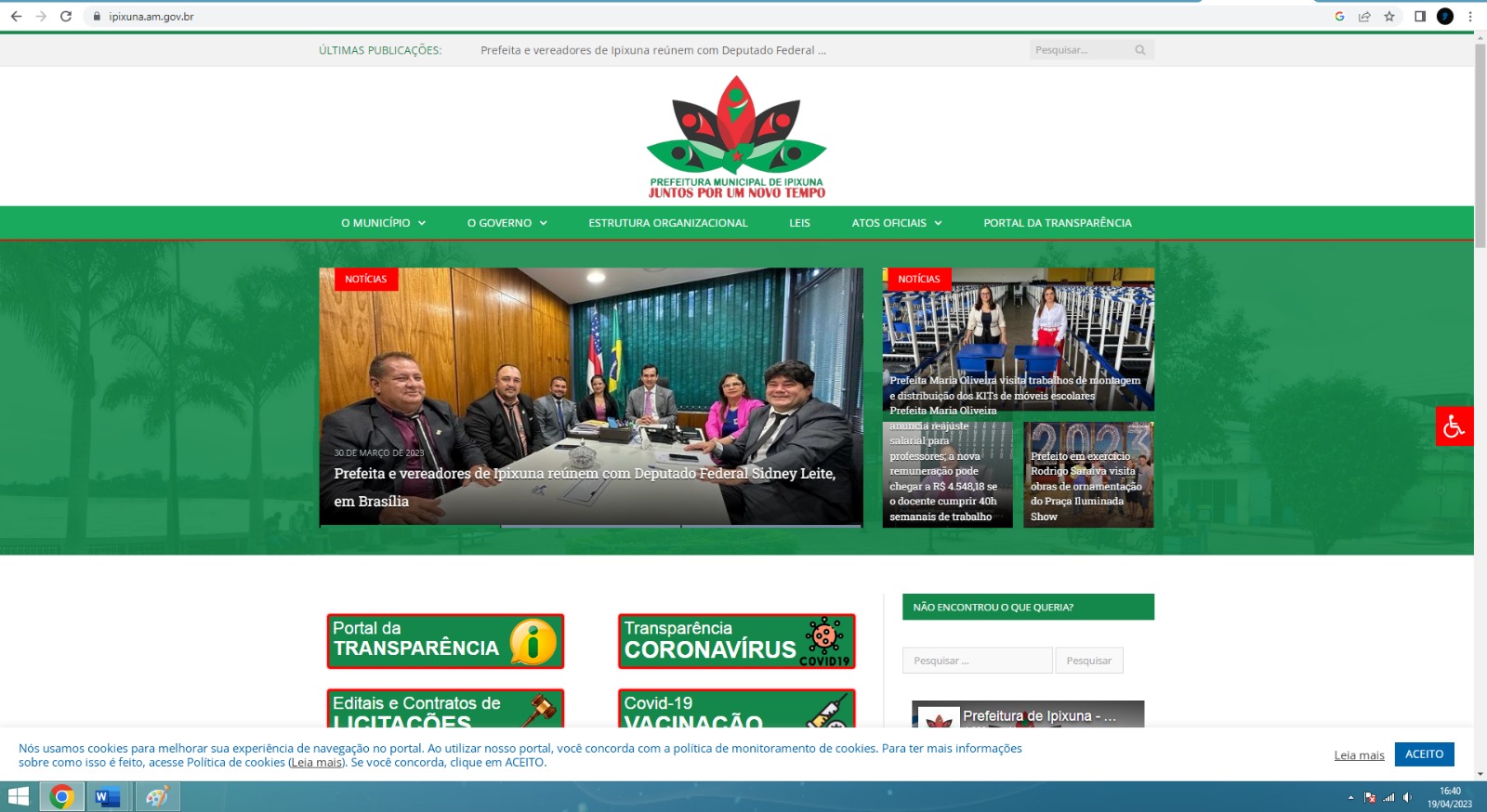Click the Leia mais link beside ACEITO

pos(1359,755)
